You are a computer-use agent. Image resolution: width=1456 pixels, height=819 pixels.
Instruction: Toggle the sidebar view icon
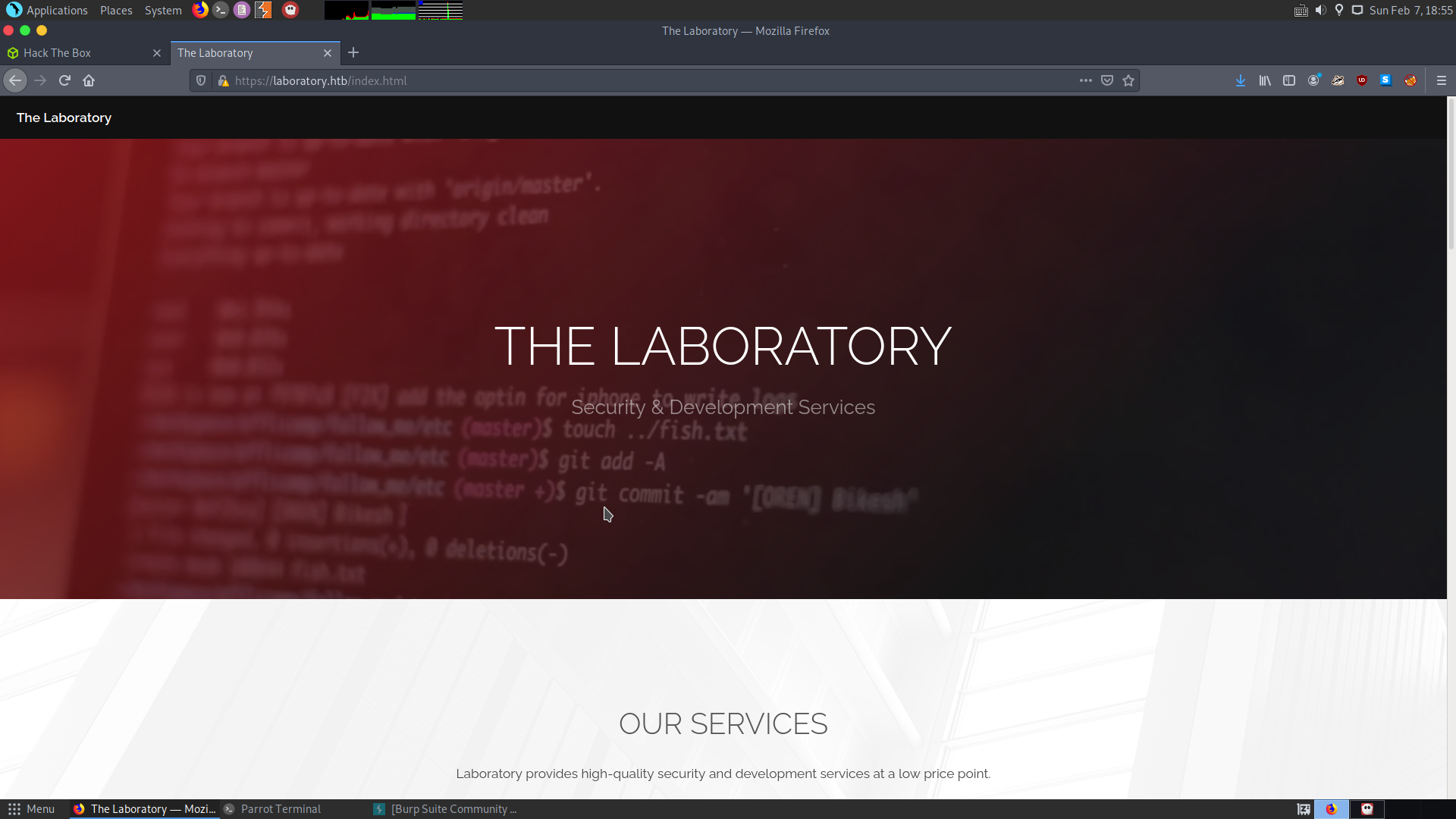tap(1289, 80)
